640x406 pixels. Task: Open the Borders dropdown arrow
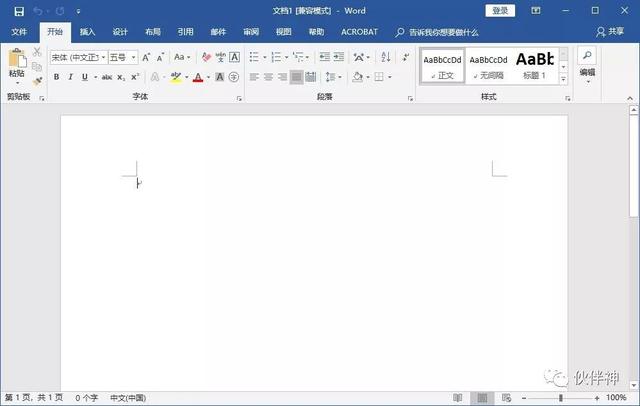point(390,77)
